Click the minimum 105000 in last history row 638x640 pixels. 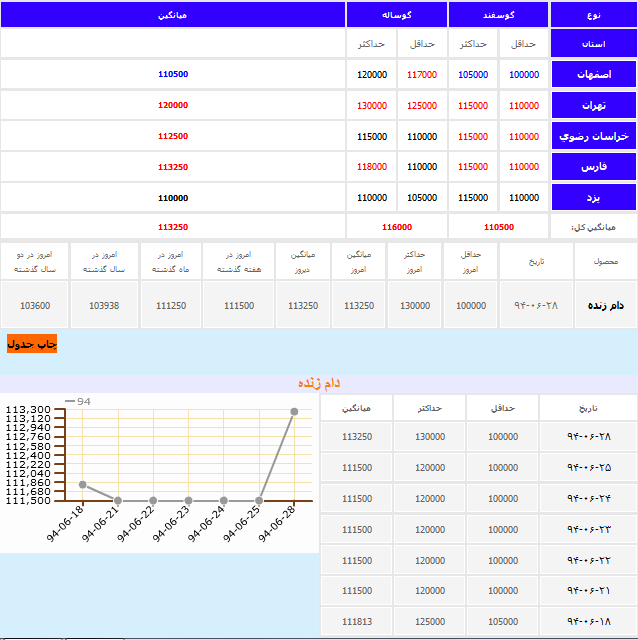tap(503, 622)
